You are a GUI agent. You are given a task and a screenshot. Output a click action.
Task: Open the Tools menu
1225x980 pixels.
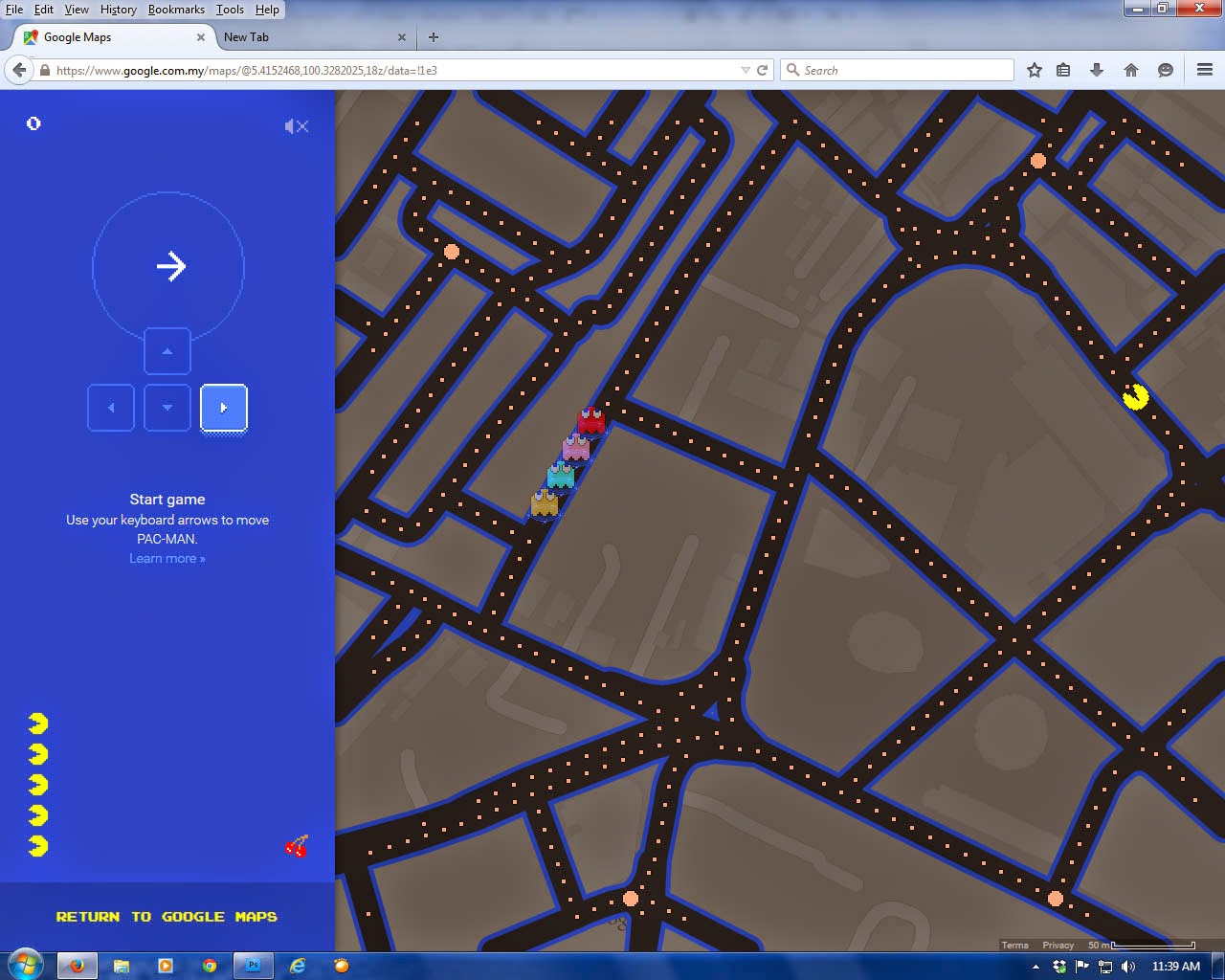point(230,10)
